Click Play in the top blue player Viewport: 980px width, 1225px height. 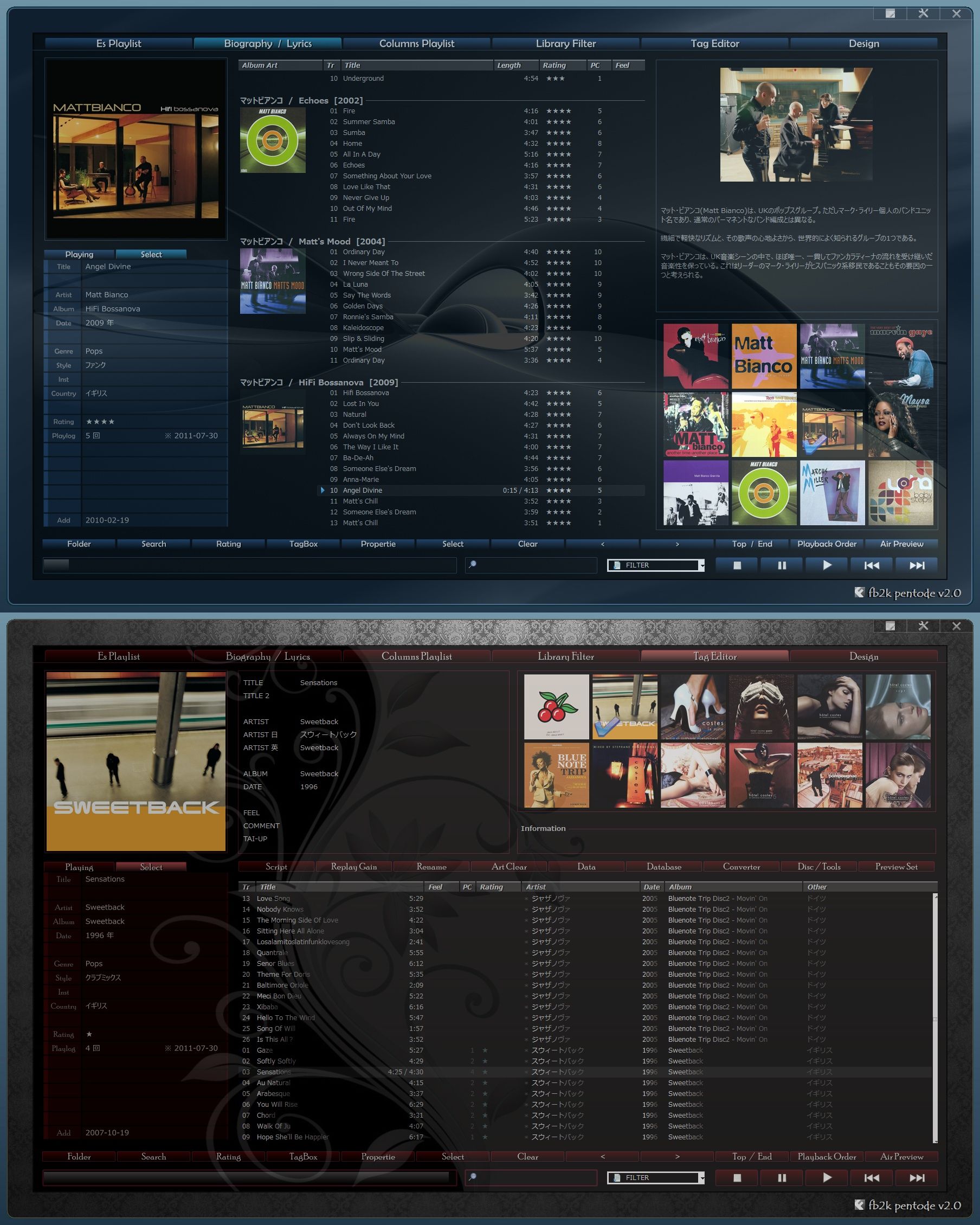[x=827, y=565]
